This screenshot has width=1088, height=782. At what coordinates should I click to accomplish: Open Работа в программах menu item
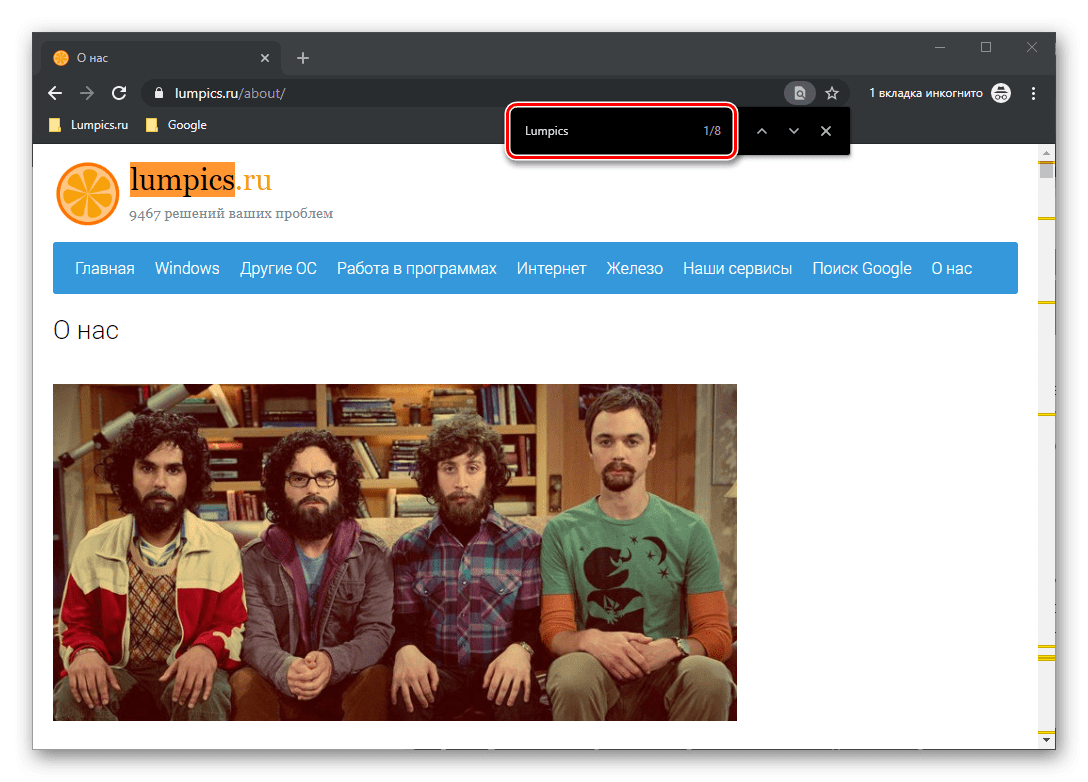tap(417, 269)
